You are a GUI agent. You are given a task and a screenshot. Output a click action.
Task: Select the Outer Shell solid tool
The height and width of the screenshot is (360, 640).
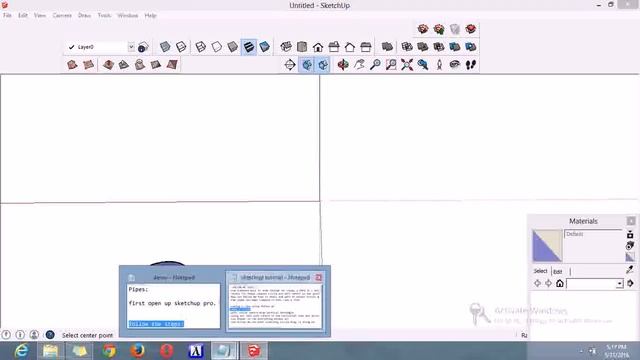click(x=387, y=47)
